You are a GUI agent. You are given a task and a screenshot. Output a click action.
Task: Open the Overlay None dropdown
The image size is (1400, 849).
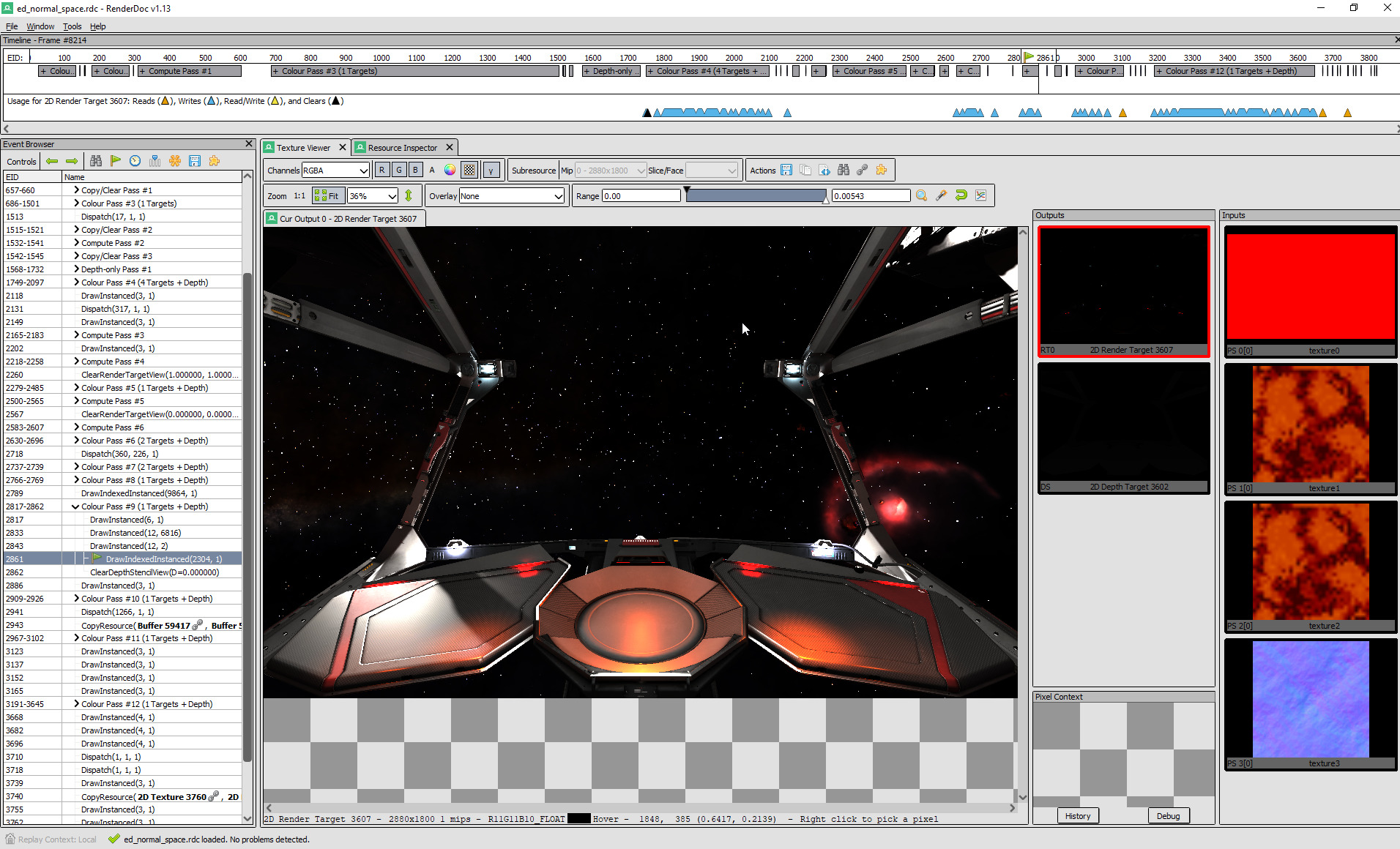click(511, 195)
